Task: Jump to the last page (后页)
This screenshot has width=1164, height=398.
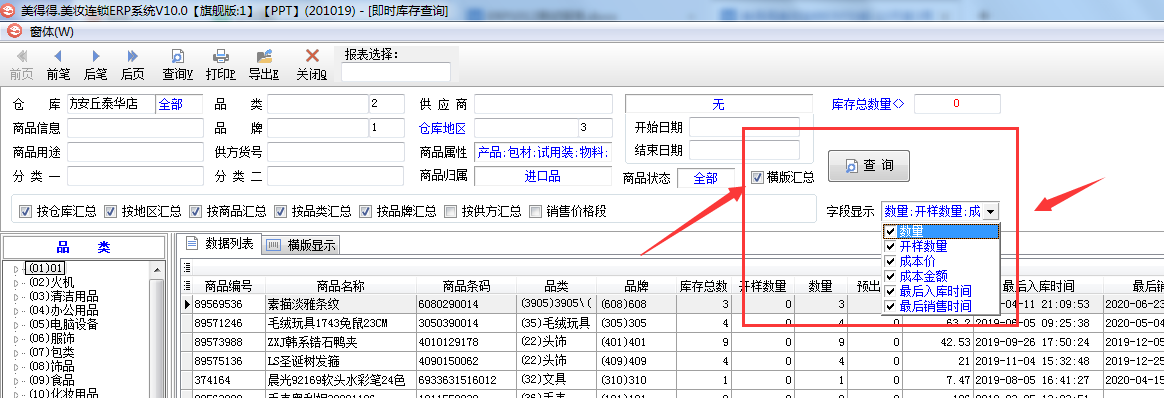Action: [132, 65]
